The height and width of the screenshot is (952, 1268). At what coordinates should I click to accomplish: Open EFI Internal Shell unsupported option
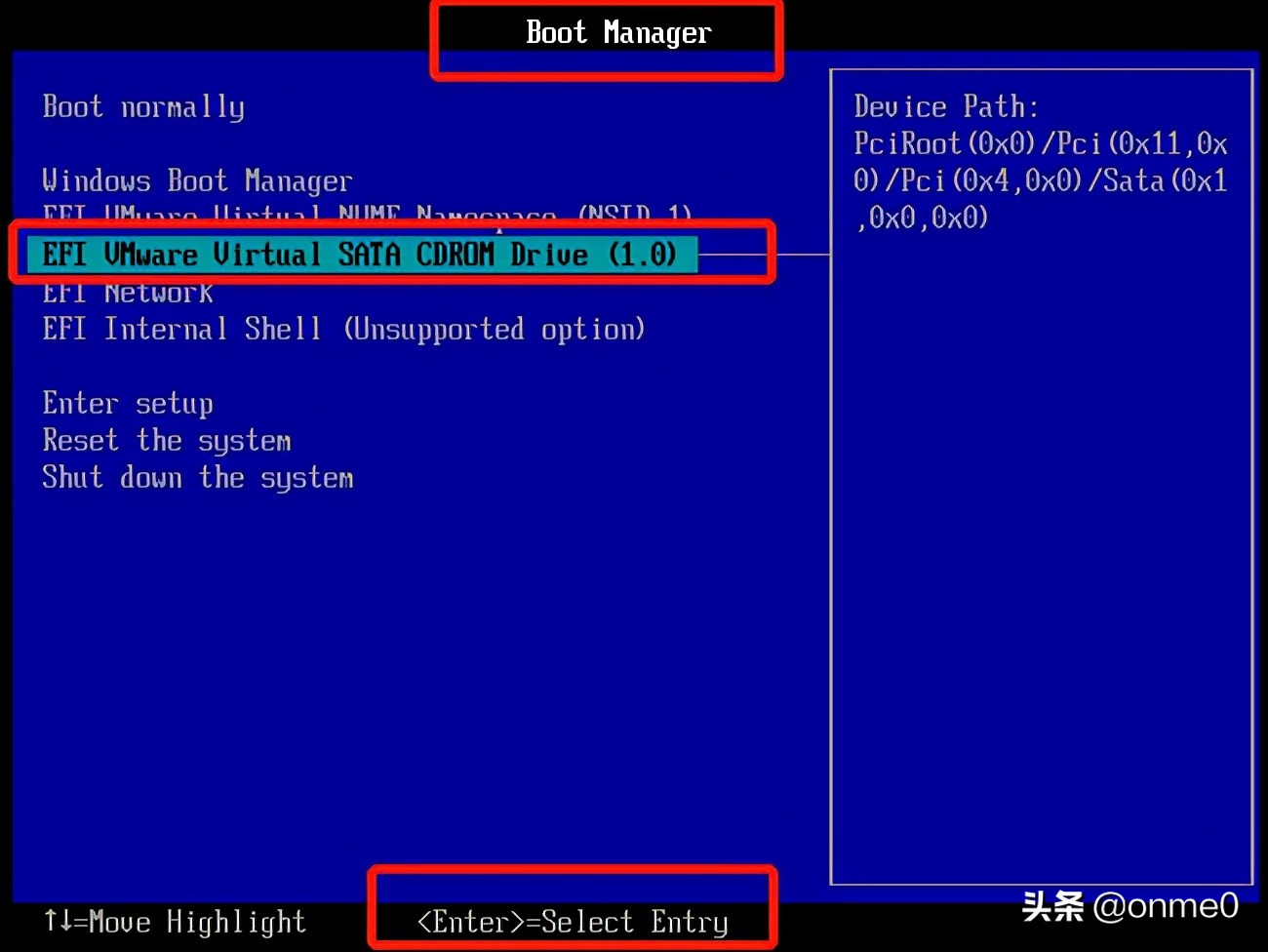pyautogui.click(x=341, y=330)
